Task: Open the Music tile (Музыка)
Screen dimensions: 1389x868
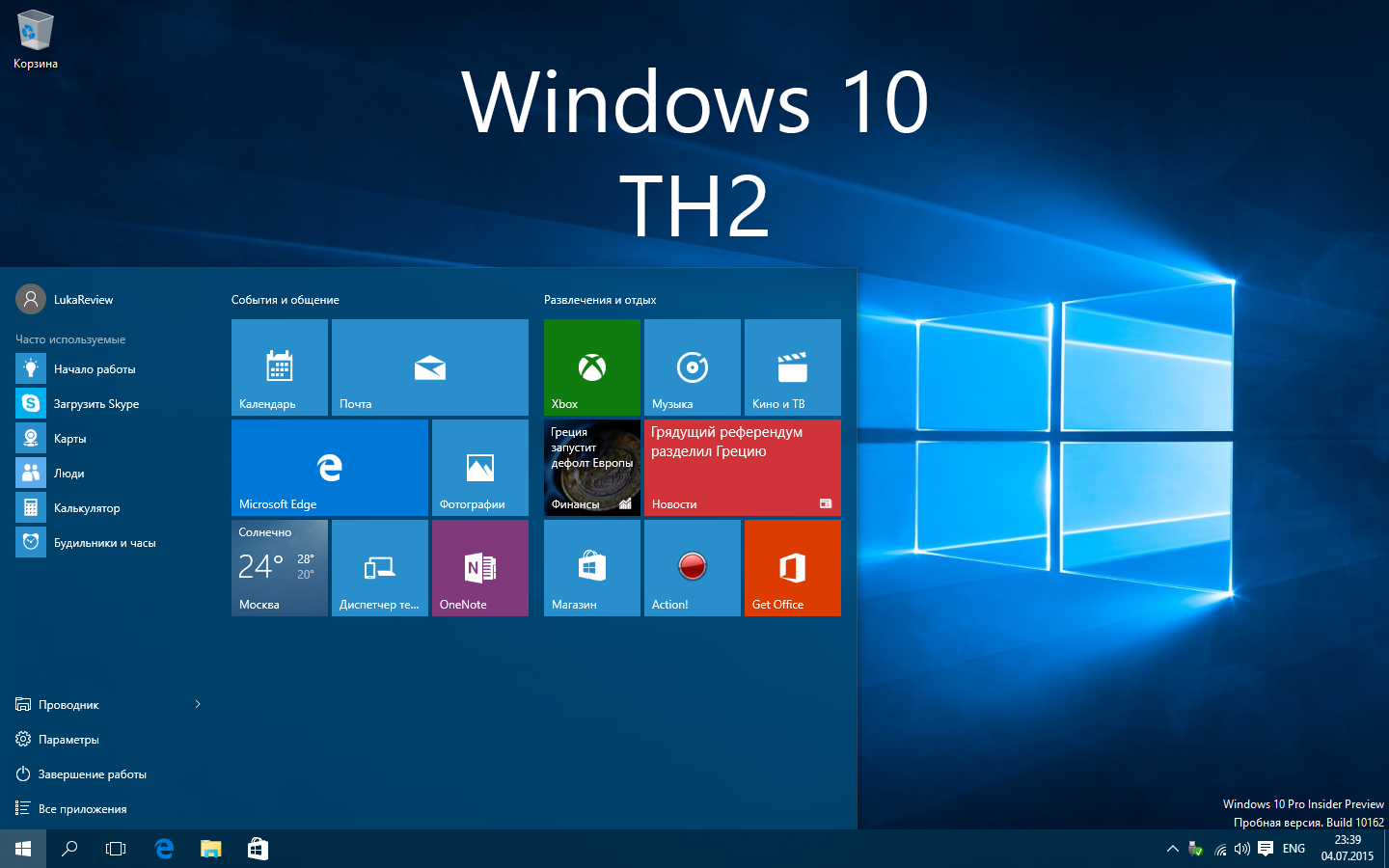Action: point(693,367)
